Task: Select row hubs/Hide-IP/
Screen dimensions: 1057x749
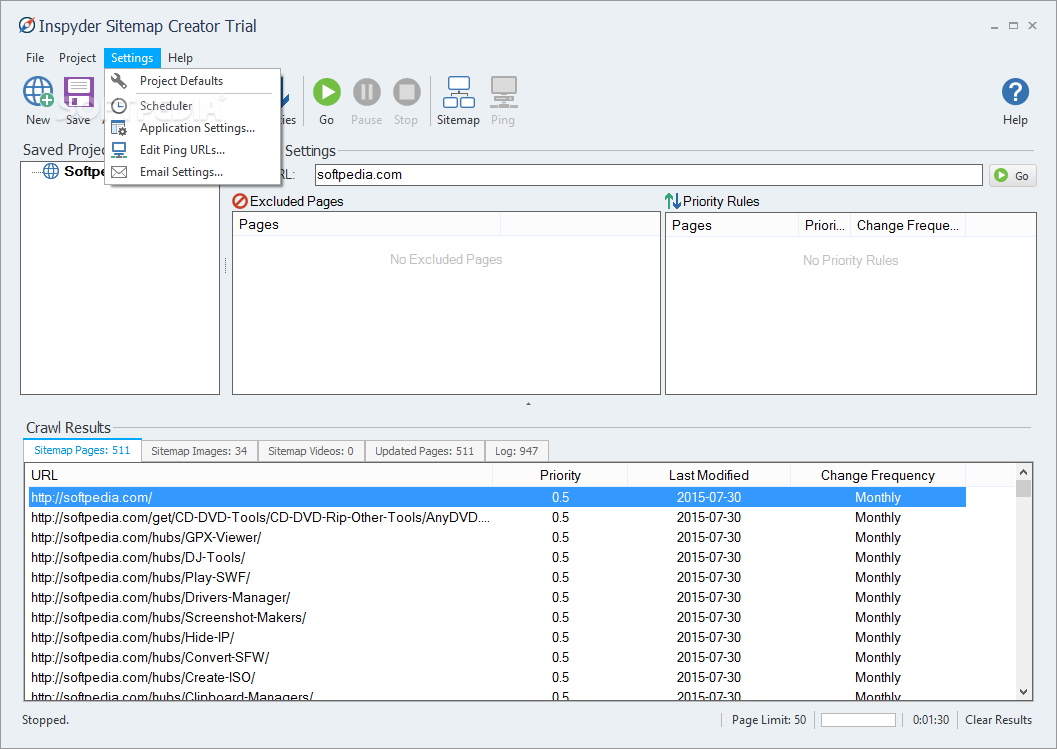Action: point(497,637)
